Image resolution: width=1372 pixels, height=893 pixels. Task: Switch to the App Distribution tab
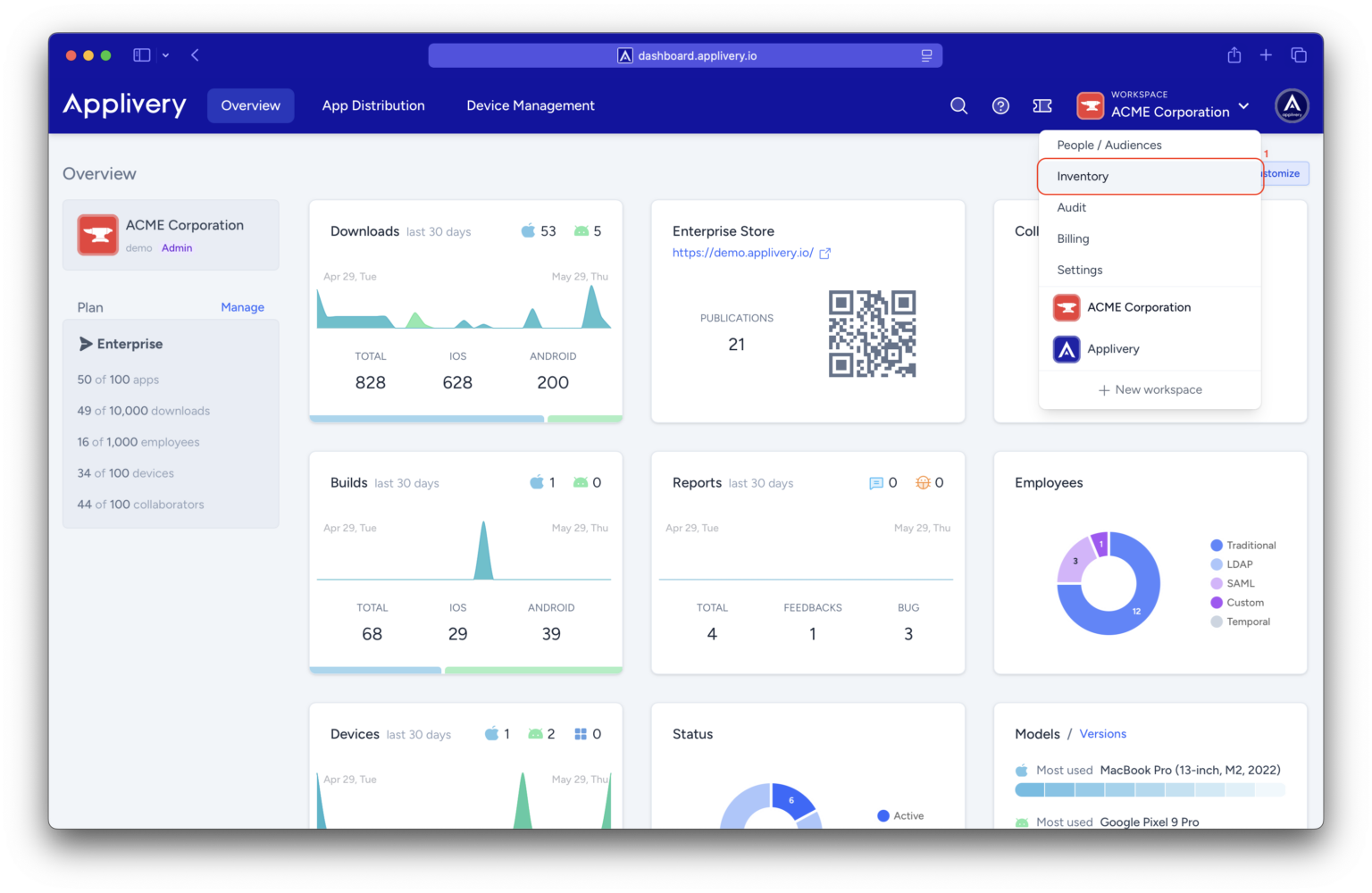click(x=373, y=105)
